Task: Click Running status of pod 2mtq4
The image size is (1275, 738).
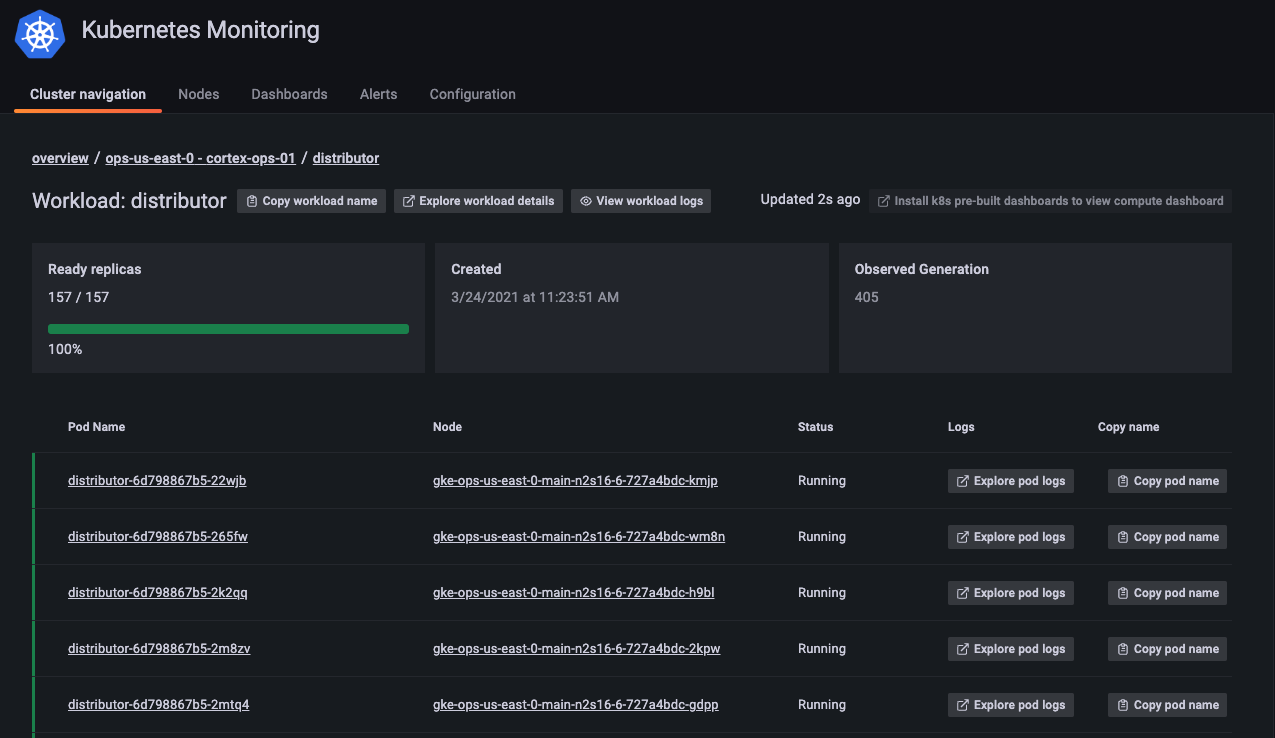Action: [x=822, y=705]
